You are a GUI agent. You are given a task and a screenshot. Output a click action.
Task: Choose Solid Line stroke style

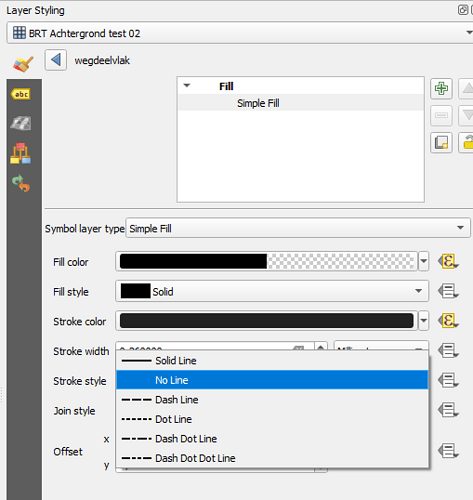272,361
